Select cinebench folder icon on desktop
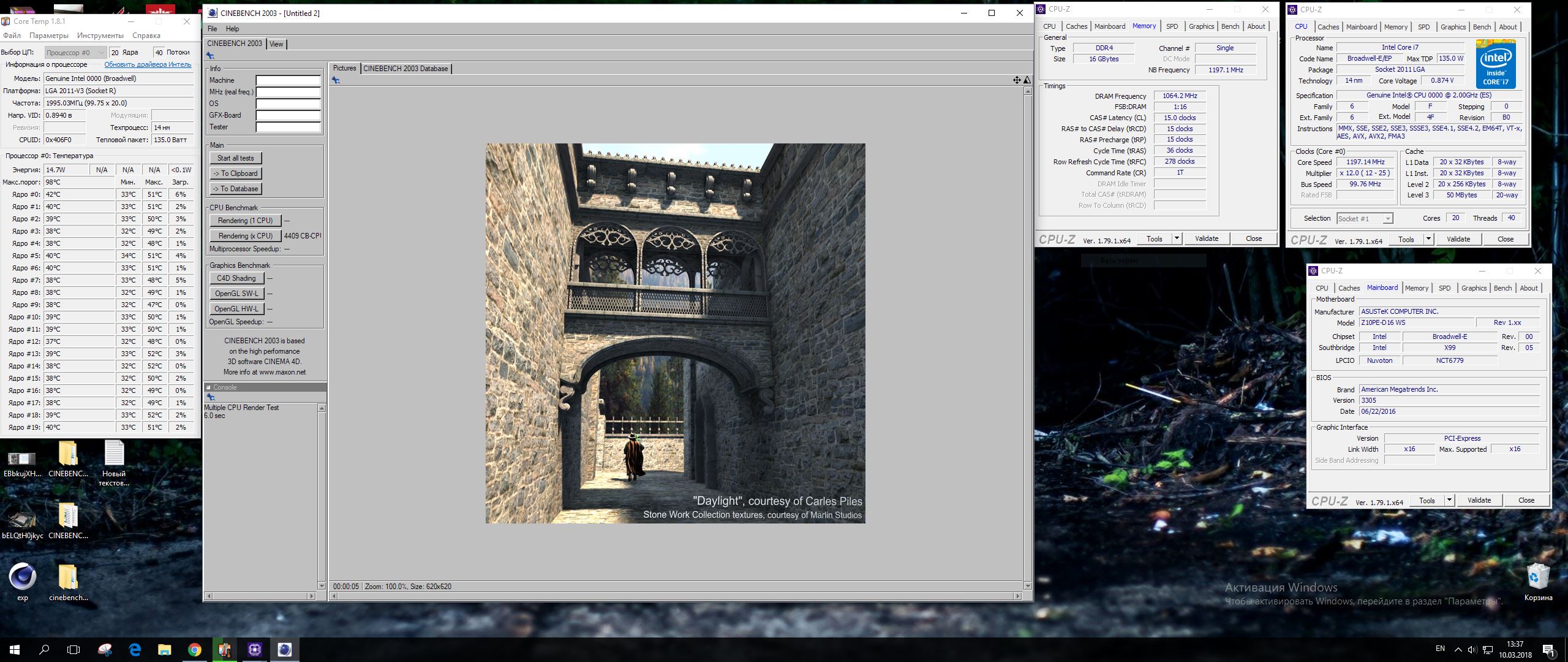 click(x=68, y=582)
